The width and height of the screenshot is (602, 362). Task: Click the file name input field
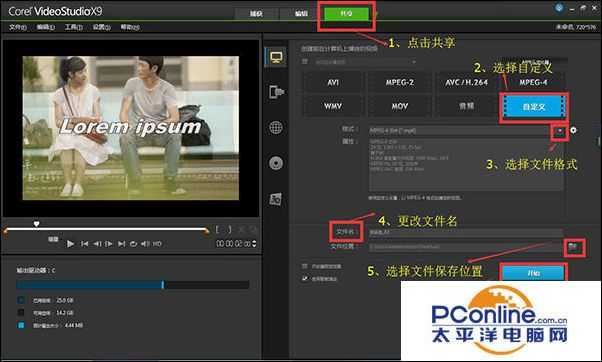point(466,232)
